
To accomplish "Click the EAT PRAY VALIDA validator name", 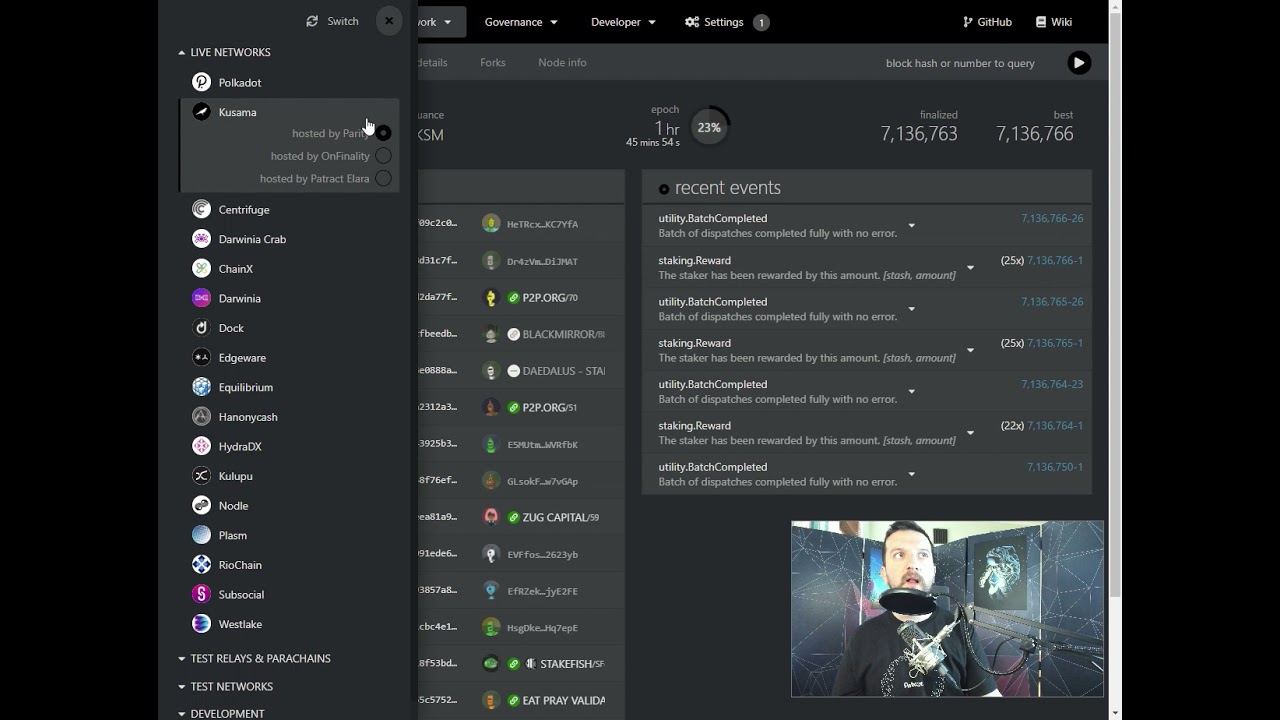I will point(563,700).
